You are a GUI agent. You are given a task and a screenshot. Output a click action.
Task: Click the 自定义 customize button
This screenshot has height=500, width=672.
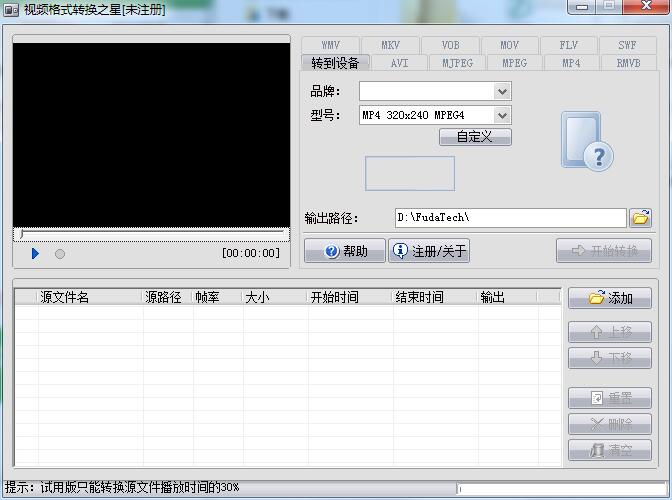click(475, 137)
